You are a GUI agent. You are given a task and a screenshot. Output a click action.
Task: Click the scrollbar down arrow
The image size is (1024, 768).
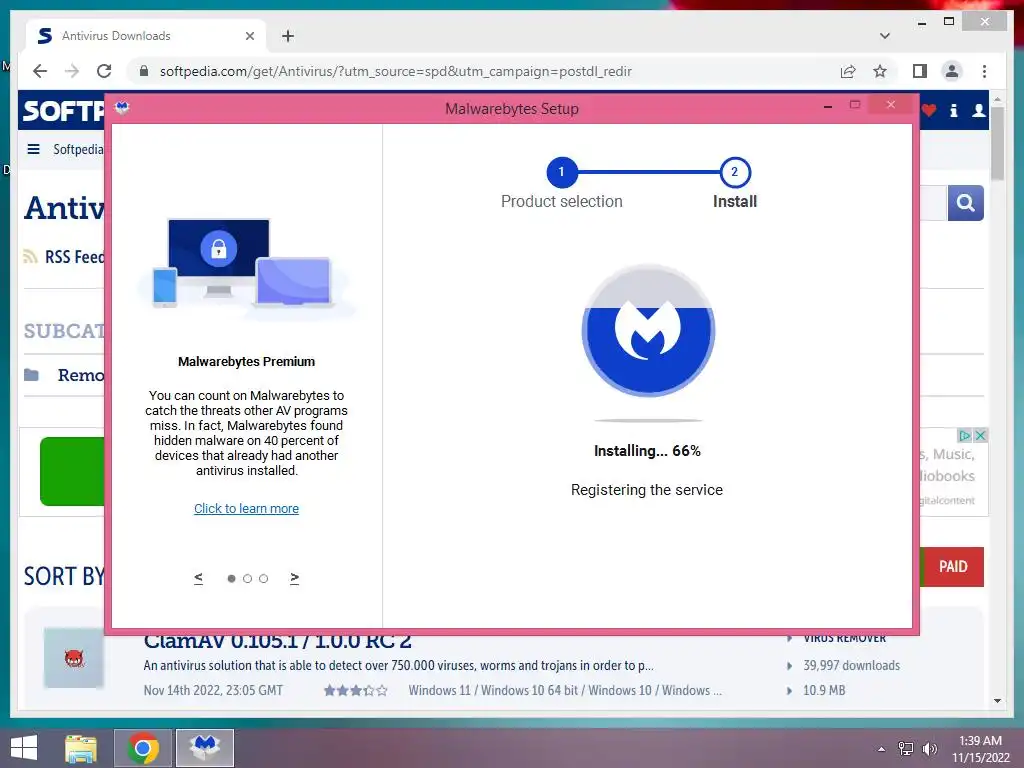point(997,701)
